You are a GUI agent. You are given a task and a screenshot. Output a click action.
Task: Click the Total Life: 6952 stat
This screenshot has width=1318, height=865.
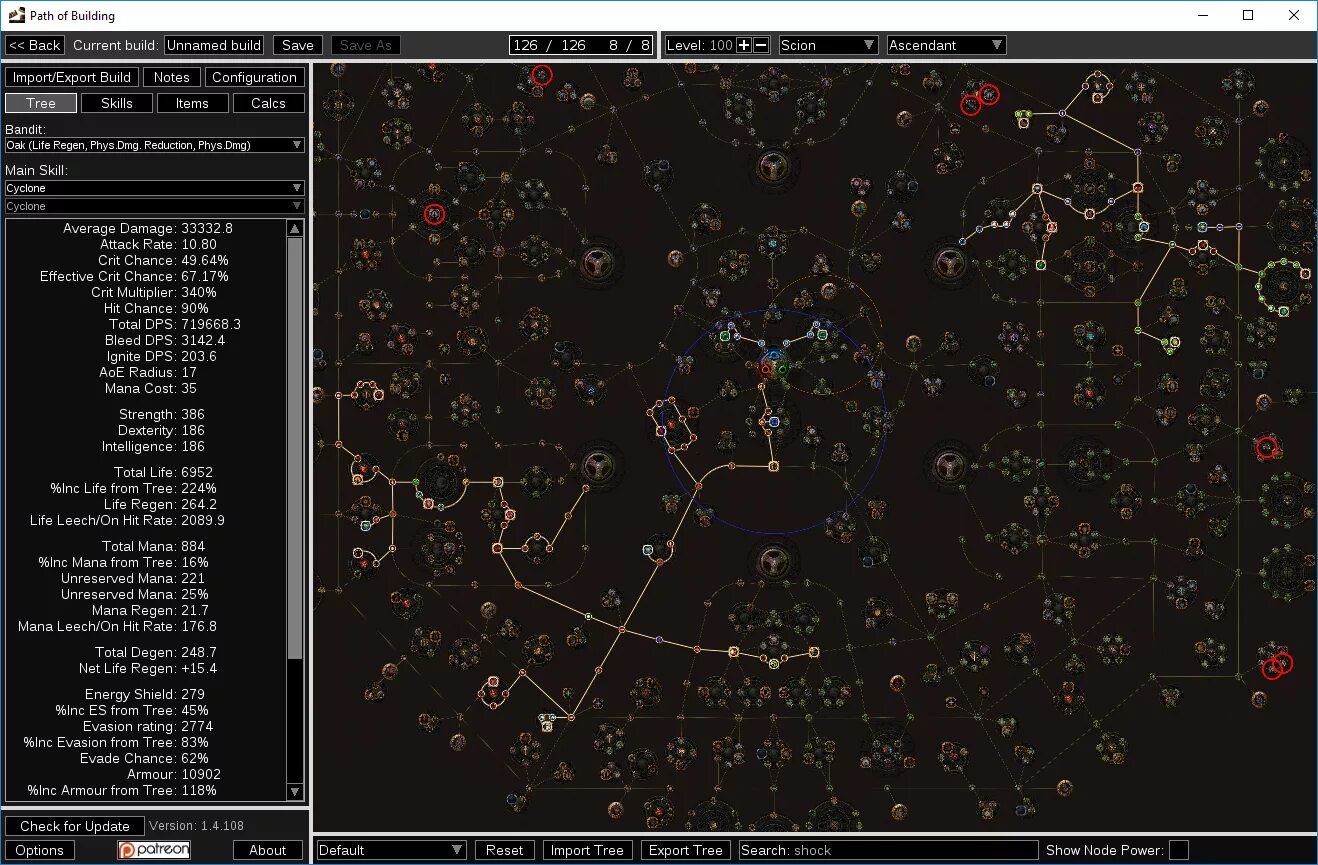click(x=163, y=472)
